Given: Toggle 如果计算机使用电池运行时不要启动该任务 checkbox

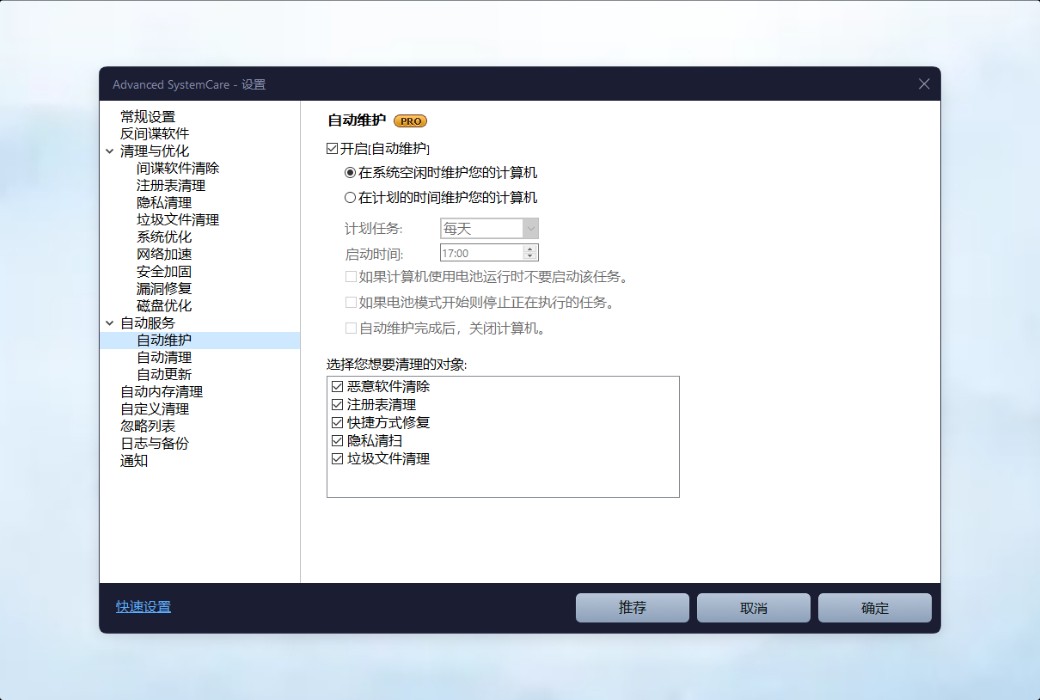Looking at the screenshot, I should 351,277.
